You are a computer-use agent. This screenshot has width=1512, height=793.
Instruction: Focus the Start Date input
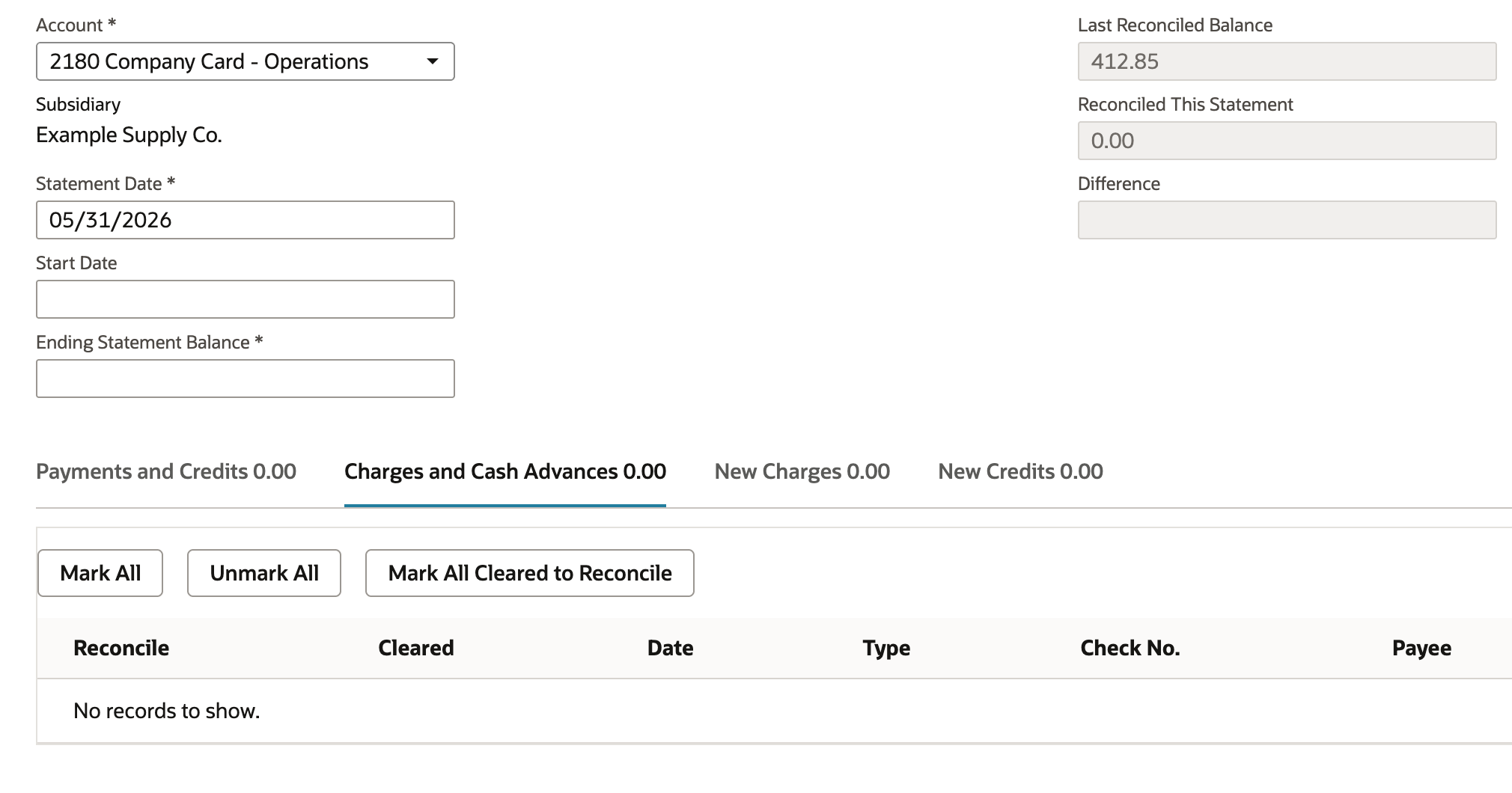click(245, 299)
